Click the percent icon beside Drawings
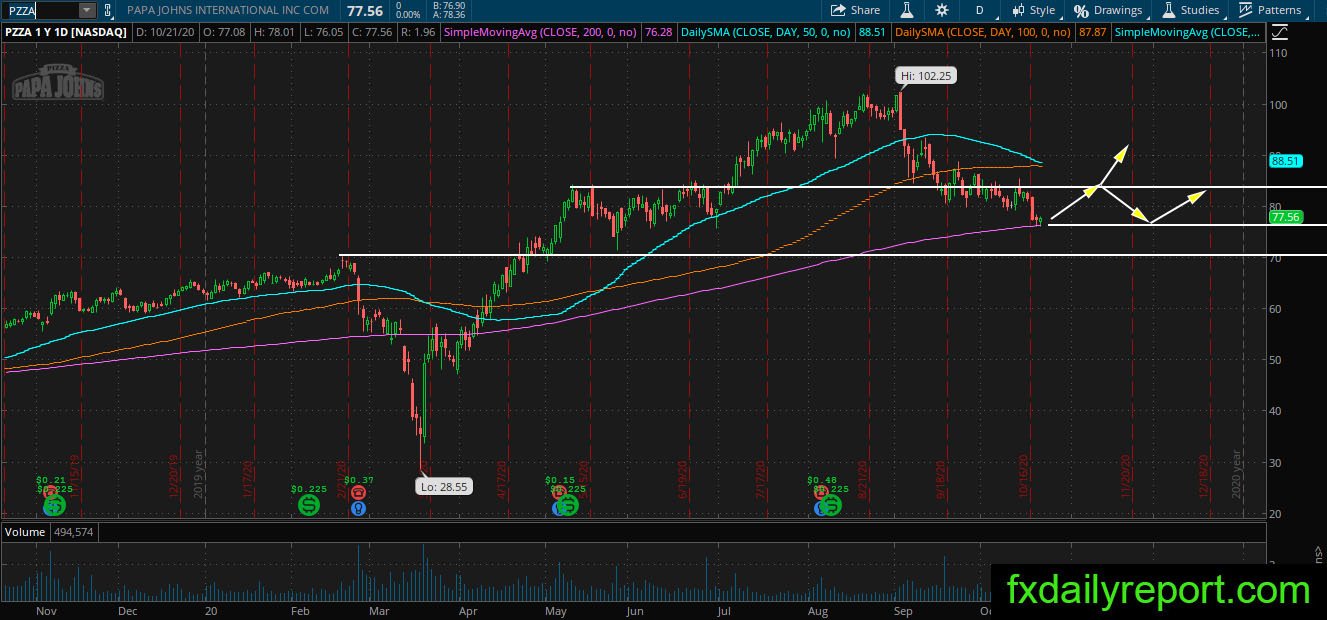Screen dimensions: 1327x620 click(1082, 10)
